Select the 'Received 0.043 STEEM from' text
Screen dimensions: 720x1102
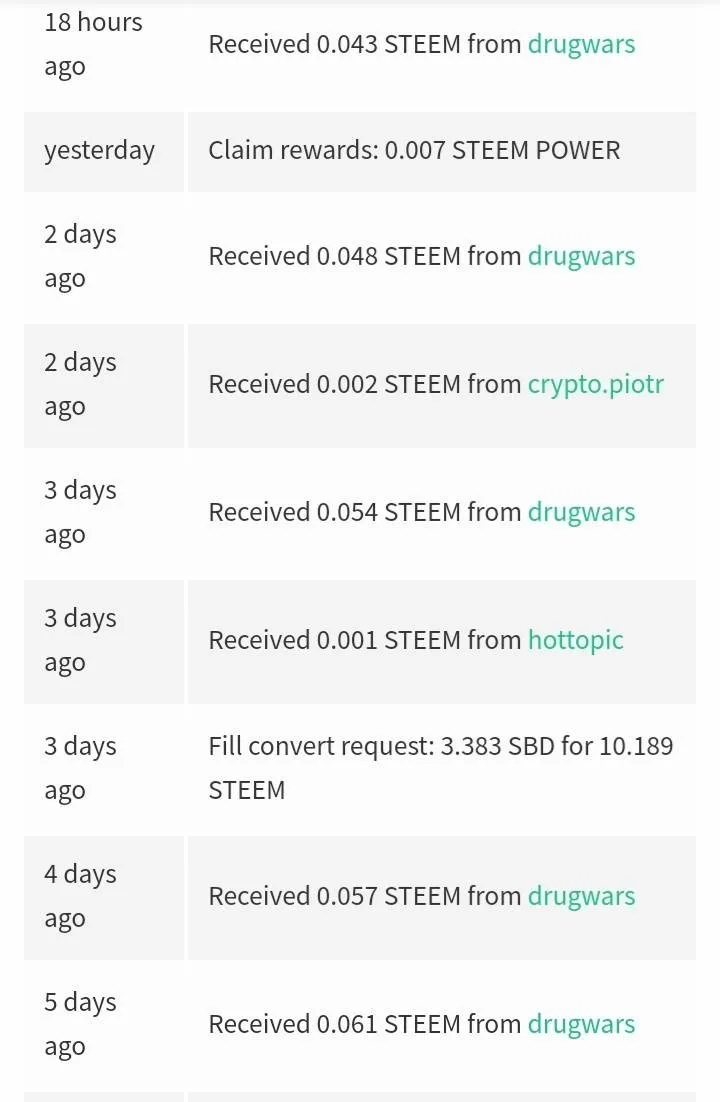coord(365,45)
